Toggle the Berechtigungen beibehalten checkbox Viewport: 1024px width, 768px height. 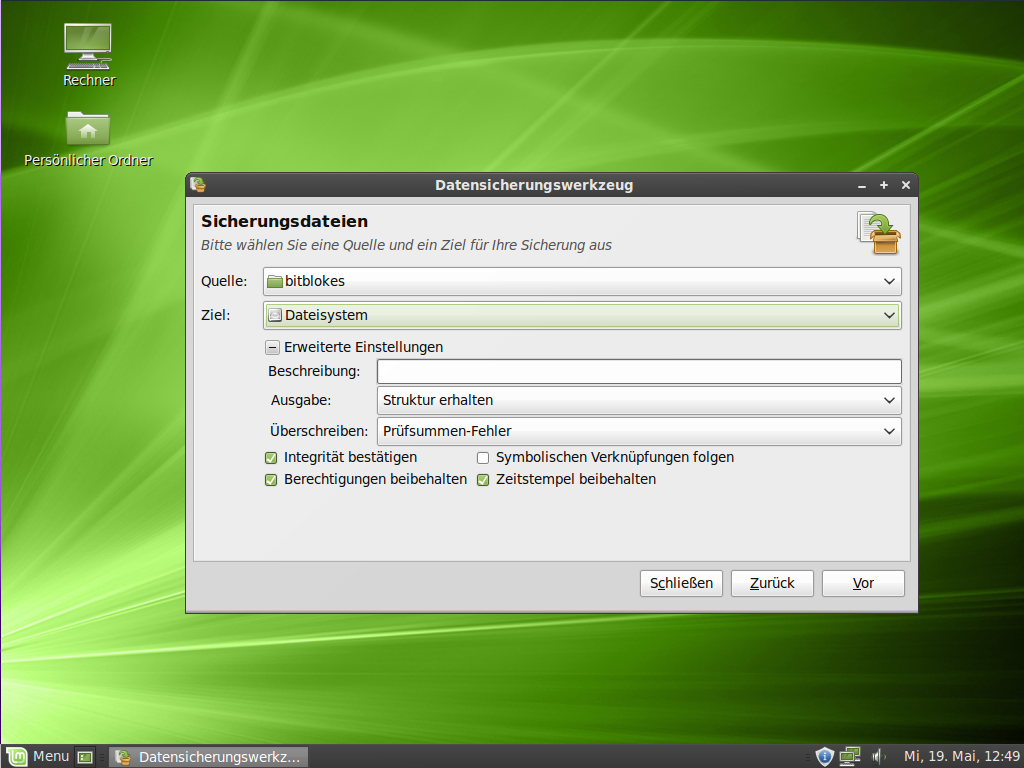tap(271, 480)
